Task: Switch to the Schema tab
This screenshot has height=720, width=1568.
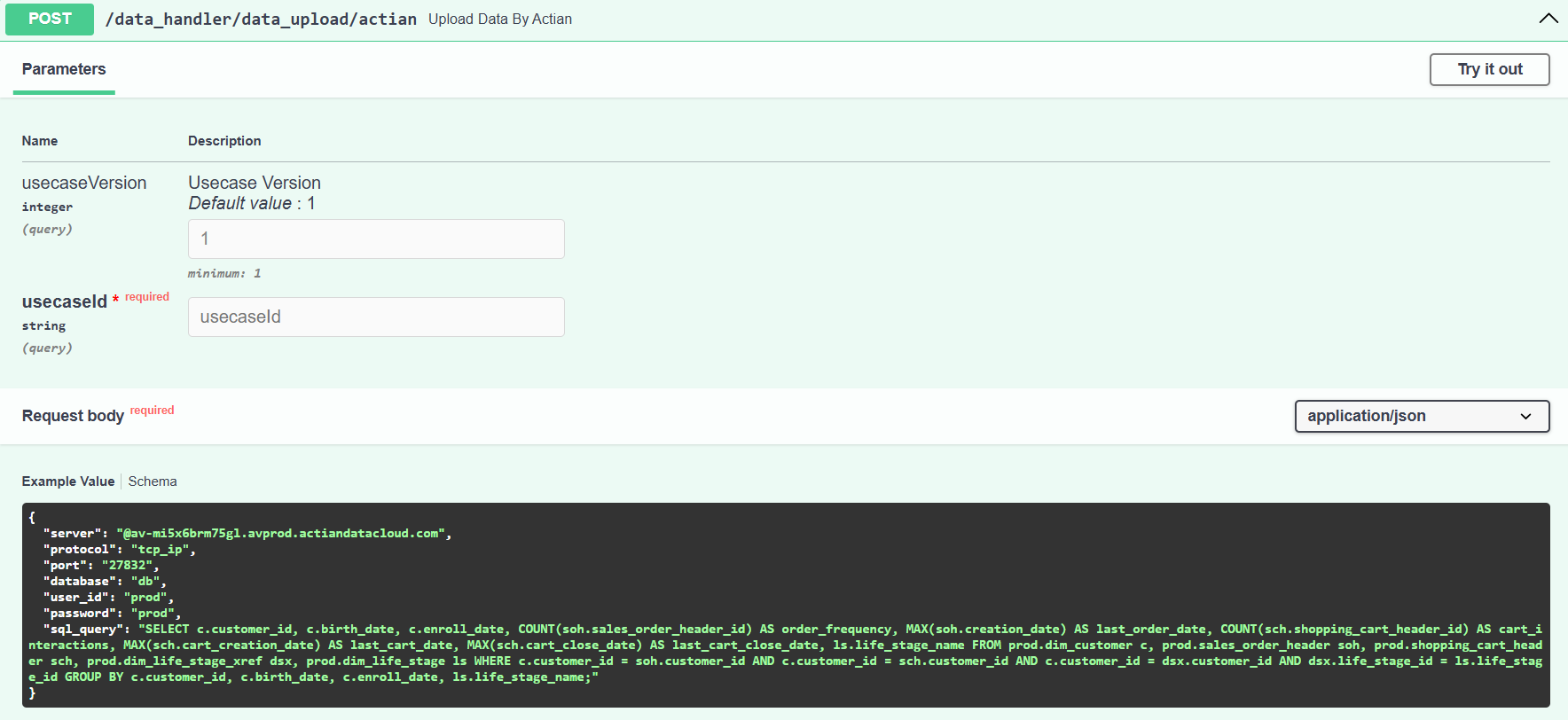Action: pyautogui.click(x=153, y=481)
